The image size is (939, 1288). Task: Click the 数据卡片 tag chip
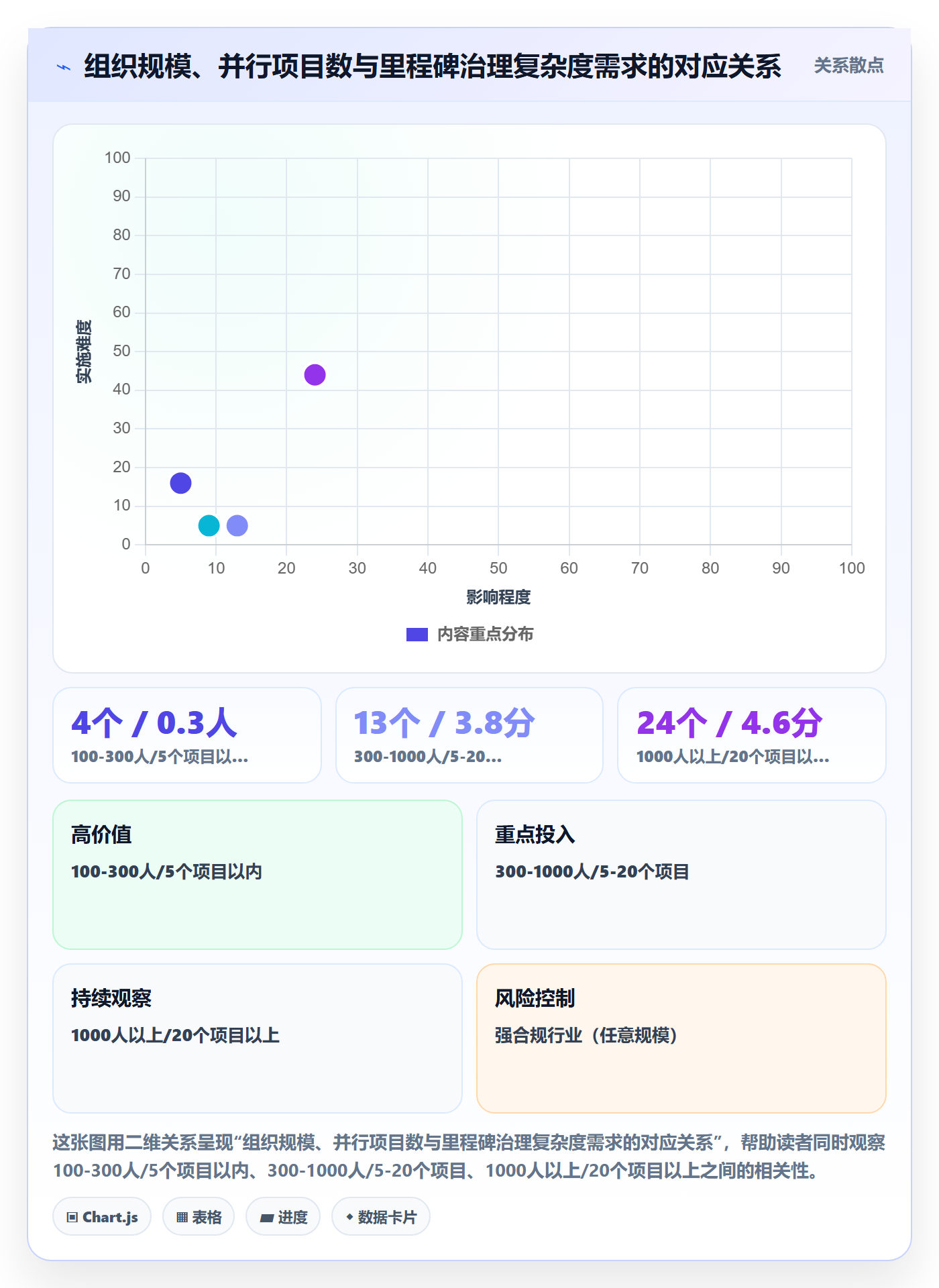(x=381, y=1217)
